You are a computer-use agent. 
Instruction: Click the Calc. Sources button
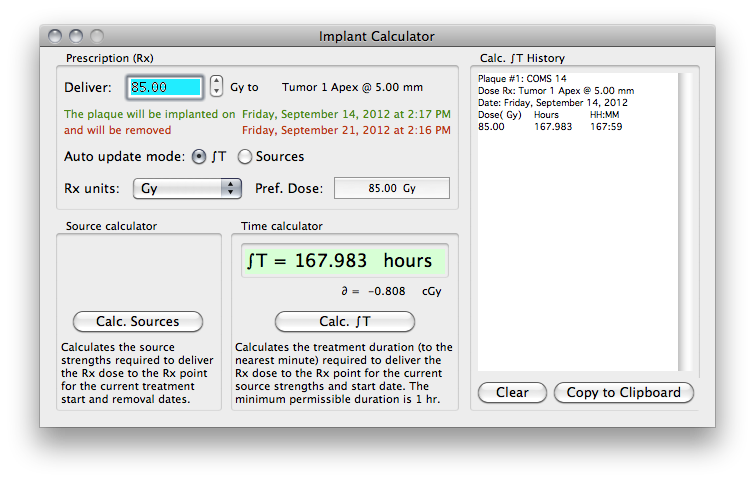click(x=138, y=321)
